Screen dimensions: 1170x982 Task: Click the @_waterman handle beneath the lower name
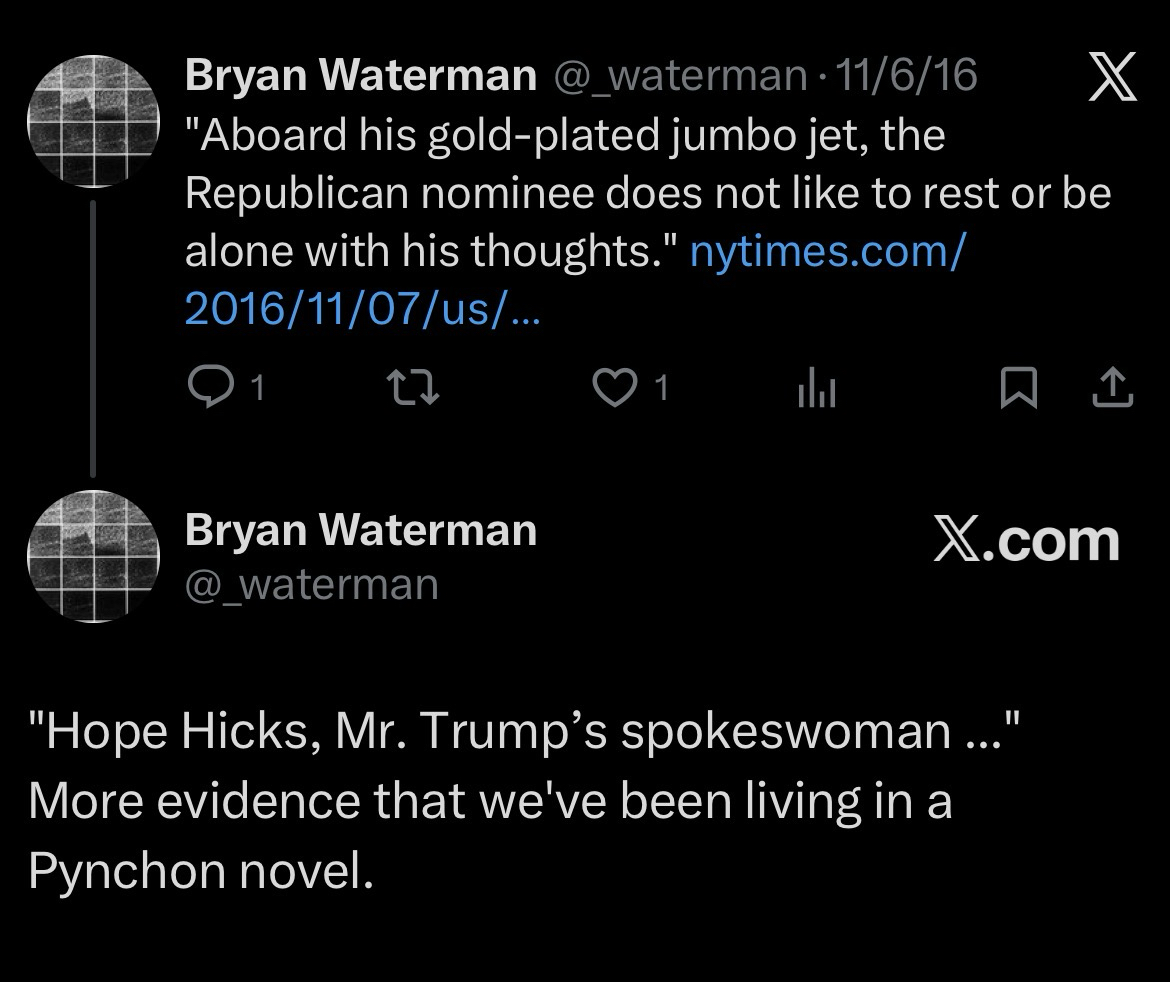tap(311, 583)
